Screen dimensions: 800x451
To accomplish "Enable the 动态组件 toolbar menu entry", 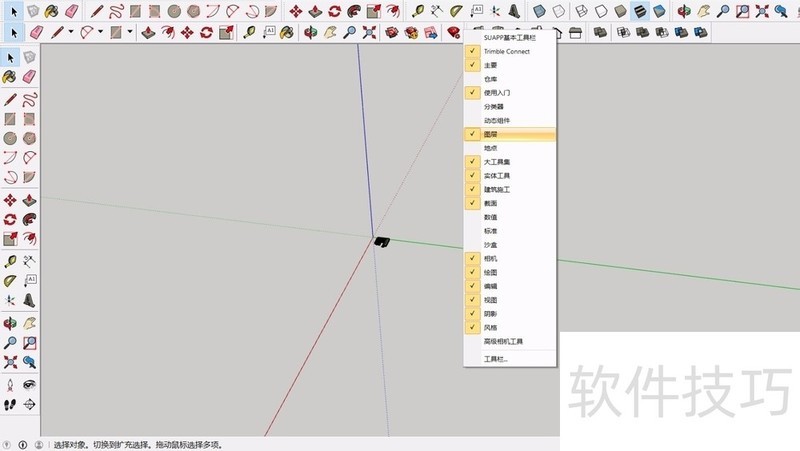I will click(x=509, y=120).
